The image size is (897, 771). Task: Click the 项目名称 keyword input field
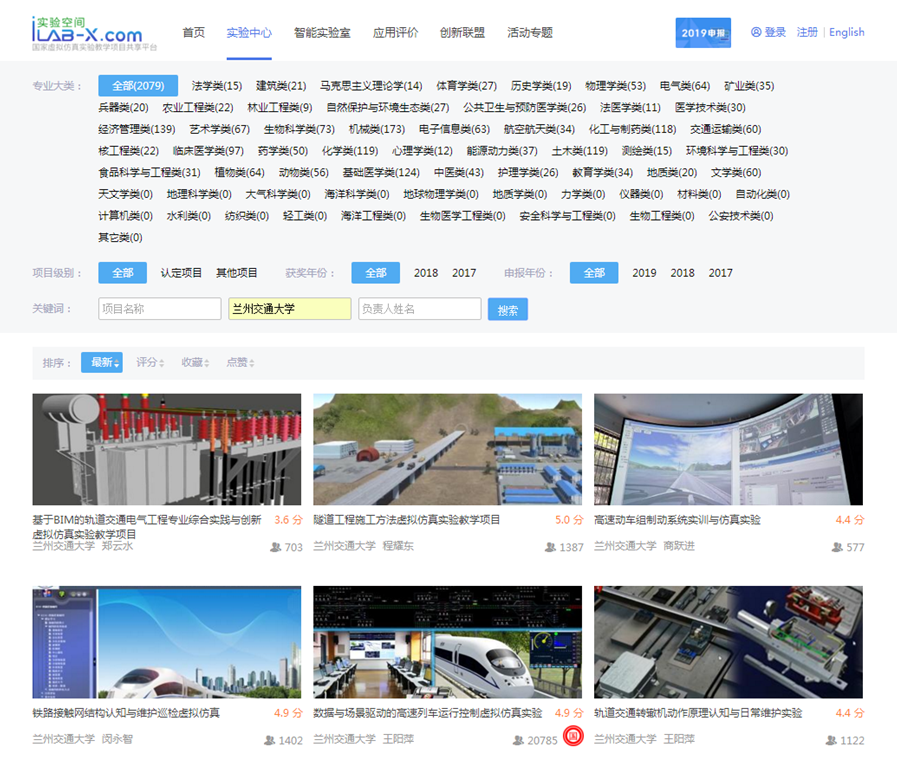tap(159, 309)
